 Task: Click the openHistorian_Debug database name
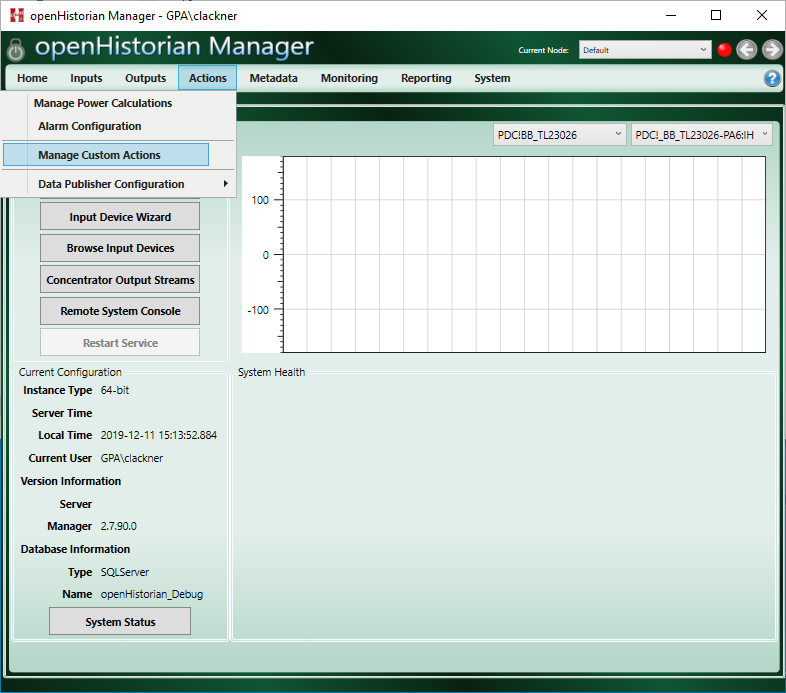point(151,594)
